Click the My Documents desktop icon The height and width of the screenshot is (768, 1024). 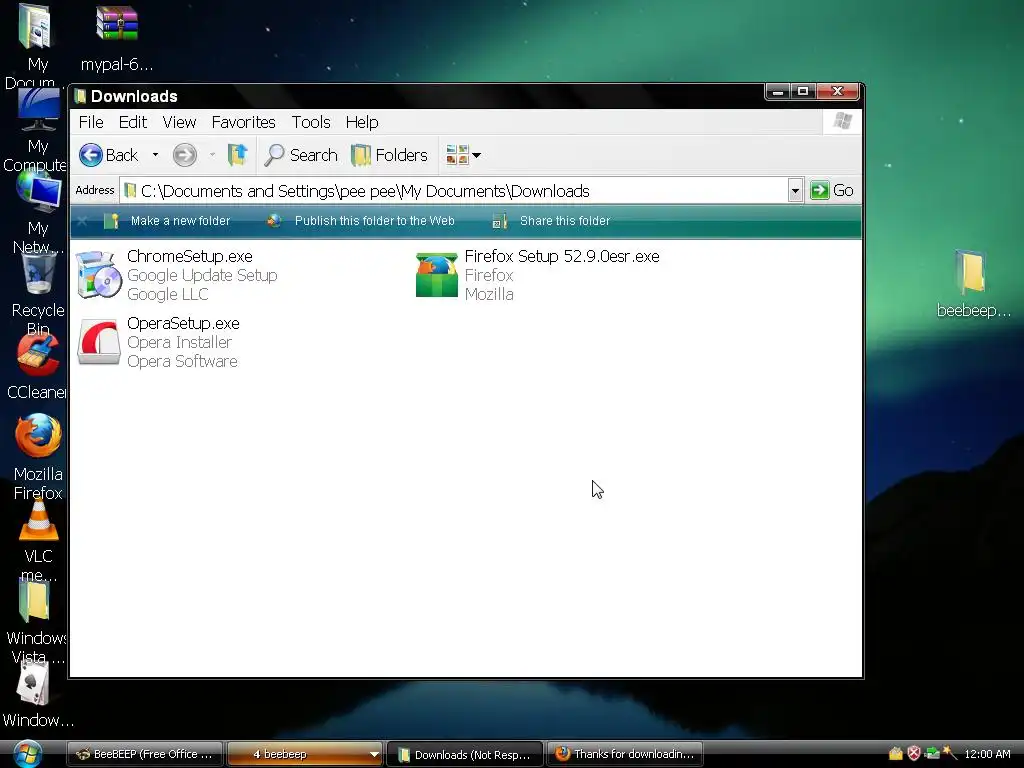coord(34,26)
